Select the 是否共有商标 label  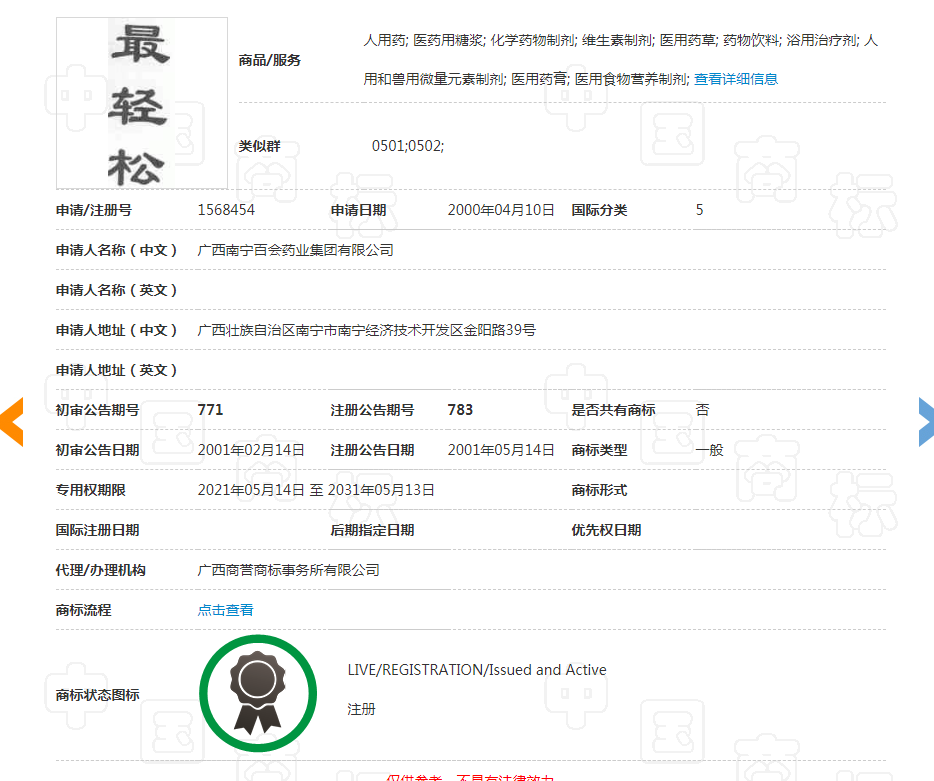pos(614,410)
